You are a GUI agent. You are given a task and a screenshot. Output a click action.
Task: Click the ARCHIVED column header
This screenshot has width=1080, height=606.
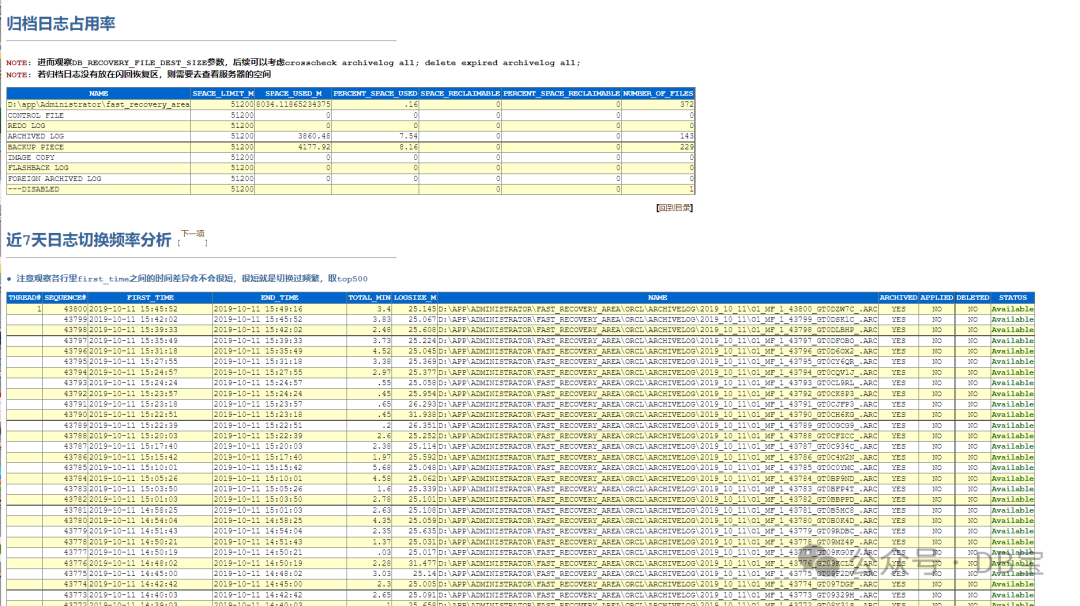click(898, 297)
